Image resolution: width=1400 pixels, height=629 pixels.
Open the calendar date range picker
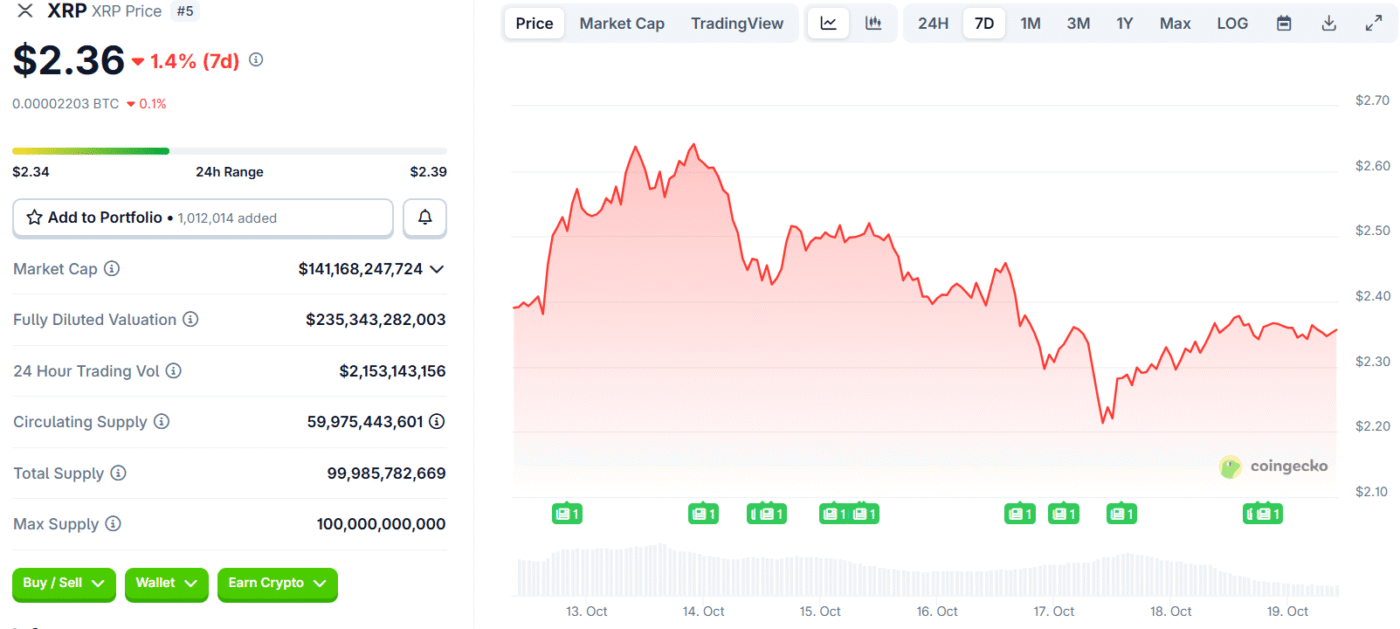(1284, 23)
